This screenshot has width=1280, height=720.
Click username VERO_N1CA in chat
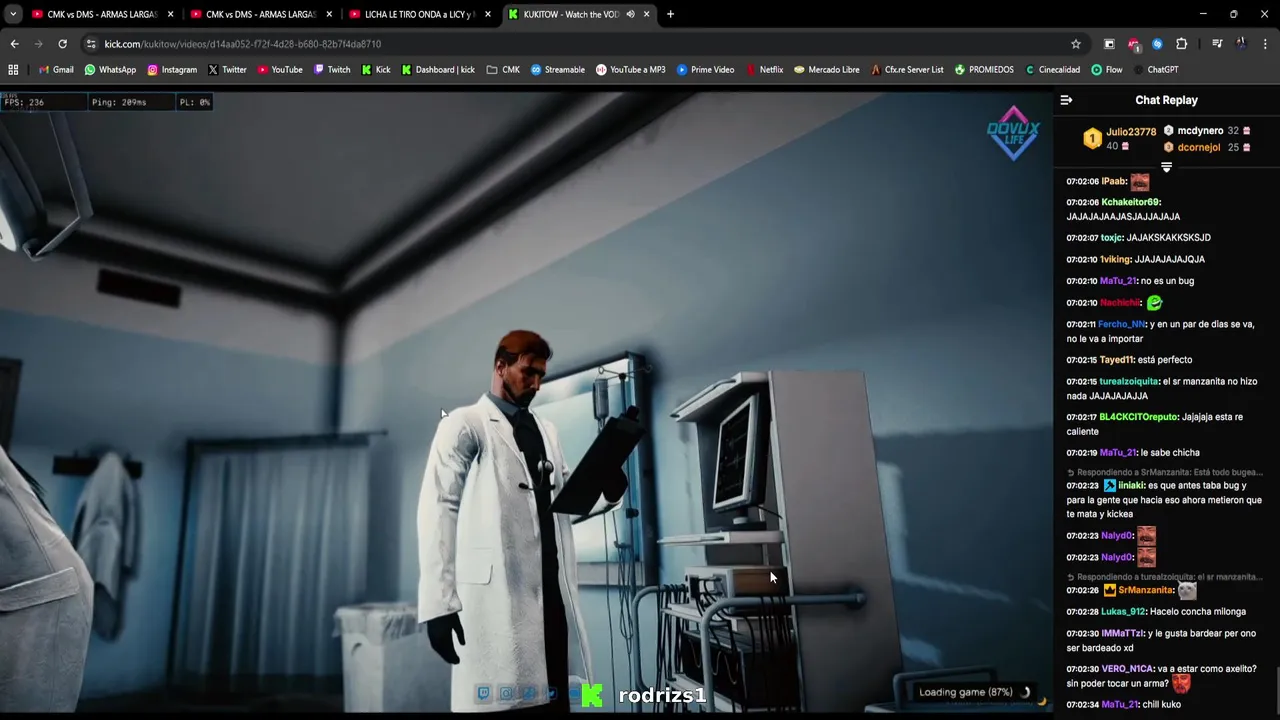pyautogui.click(x=1127, y=669)
